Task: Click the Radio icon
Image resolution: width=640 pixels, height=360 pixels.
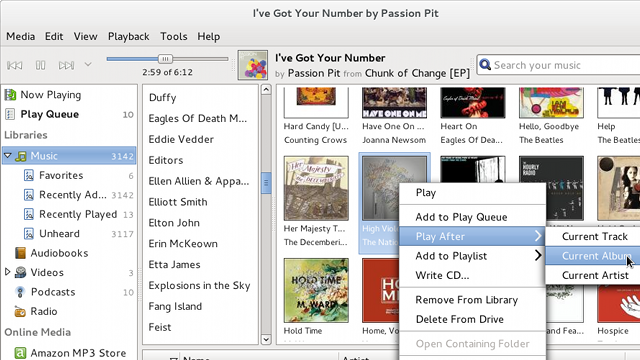Action: point(20,311)
